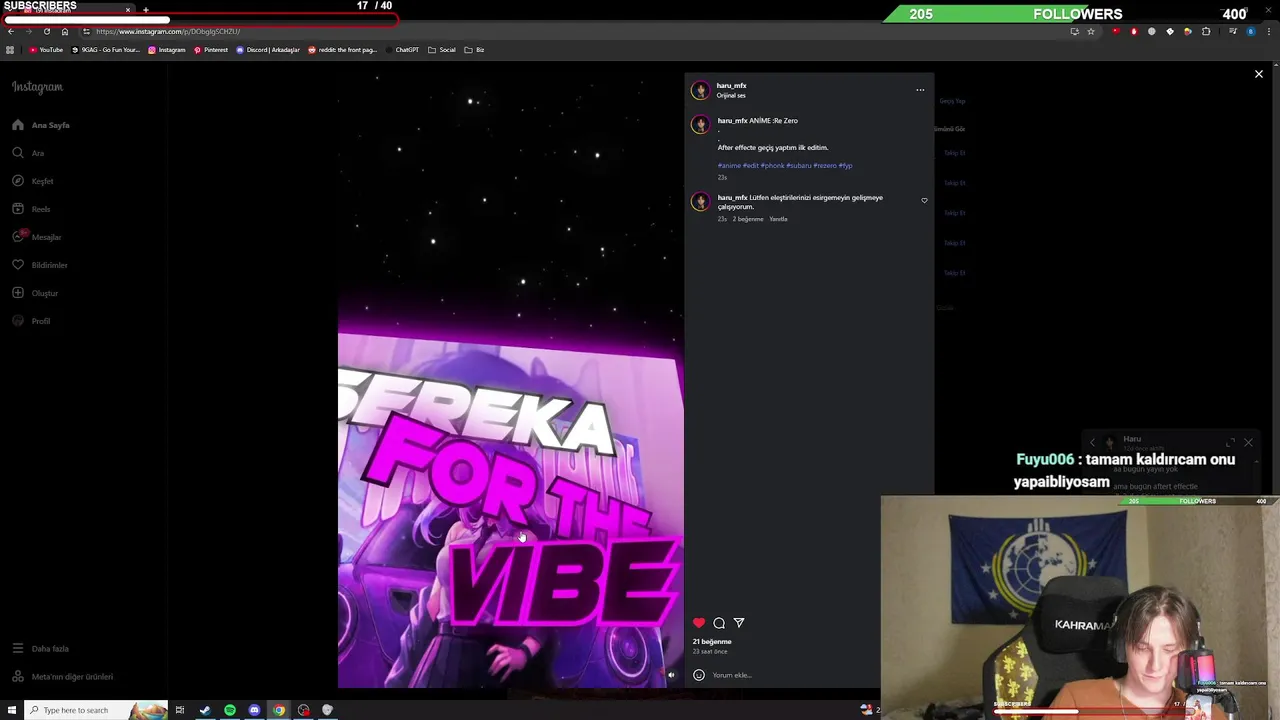
Task: Close the post overlay with X
Action: pos(1259,74)
